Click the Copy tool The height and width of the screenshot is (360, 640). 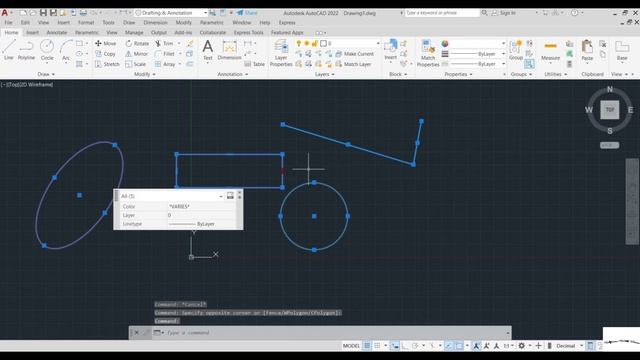click(x=105, y=54)
